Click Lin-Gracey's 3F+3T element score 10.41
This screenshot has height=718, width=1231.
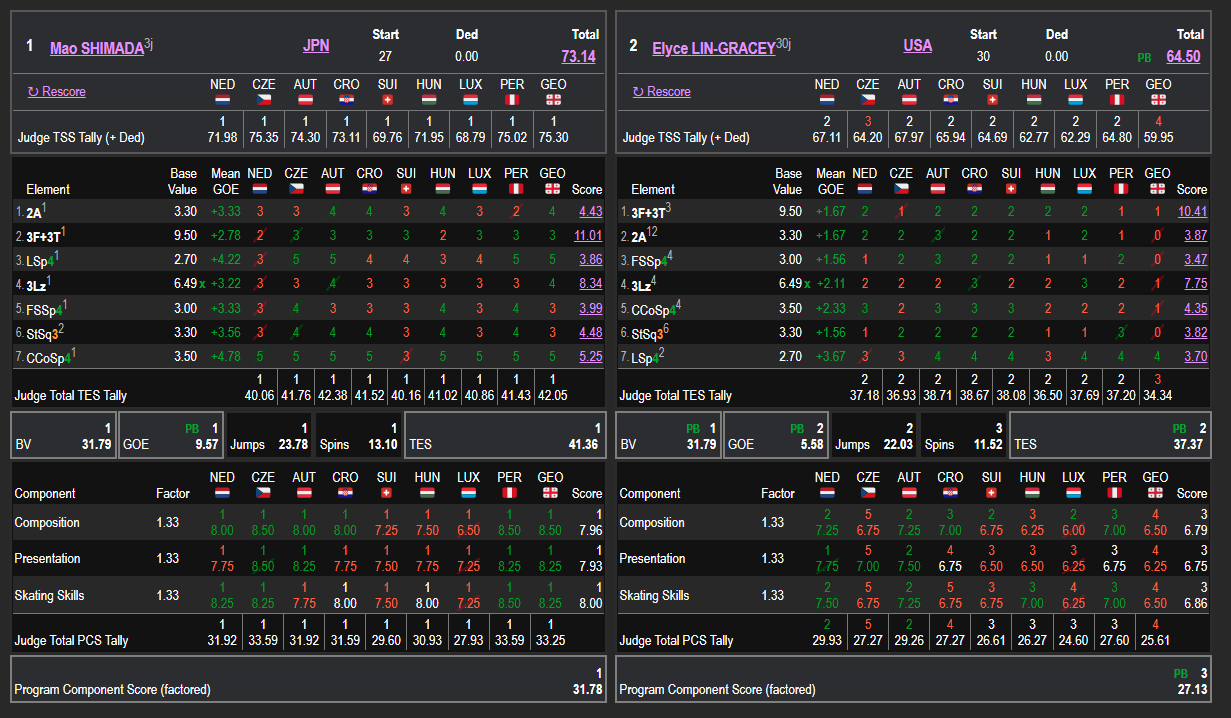[x=1192, y=212]
